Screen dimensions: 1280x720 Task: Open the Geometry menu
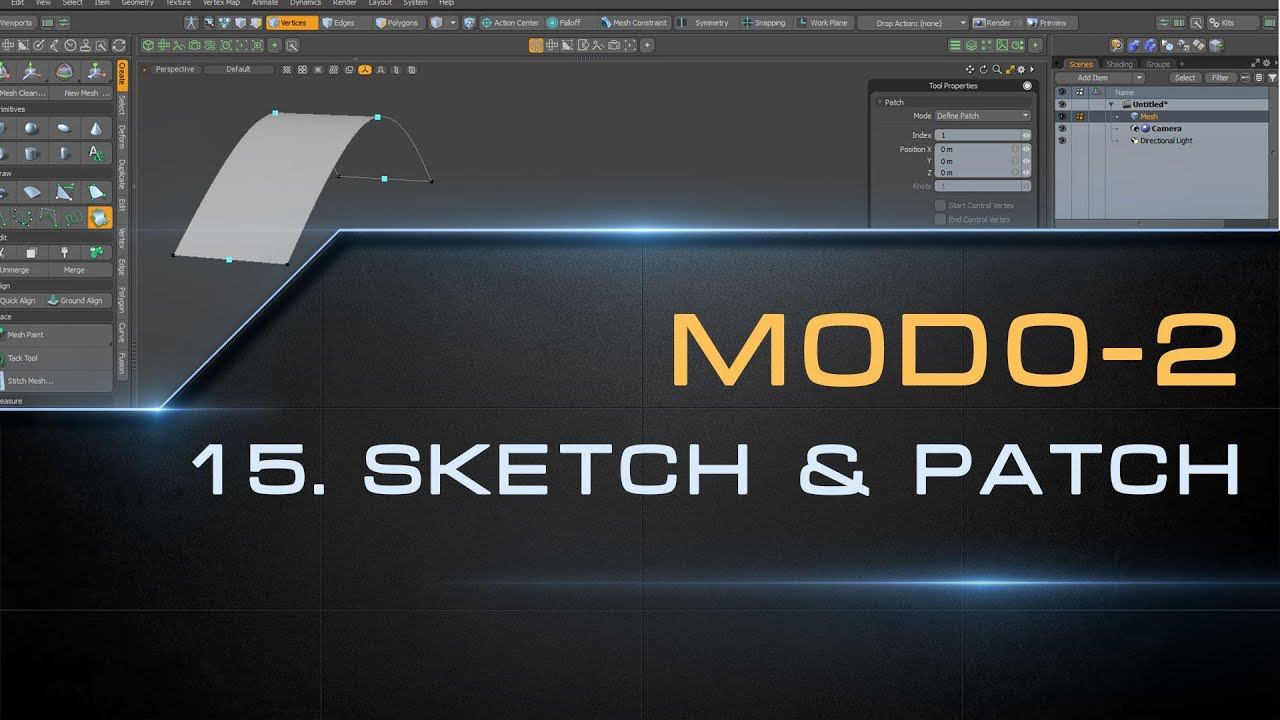click(137, 3)
